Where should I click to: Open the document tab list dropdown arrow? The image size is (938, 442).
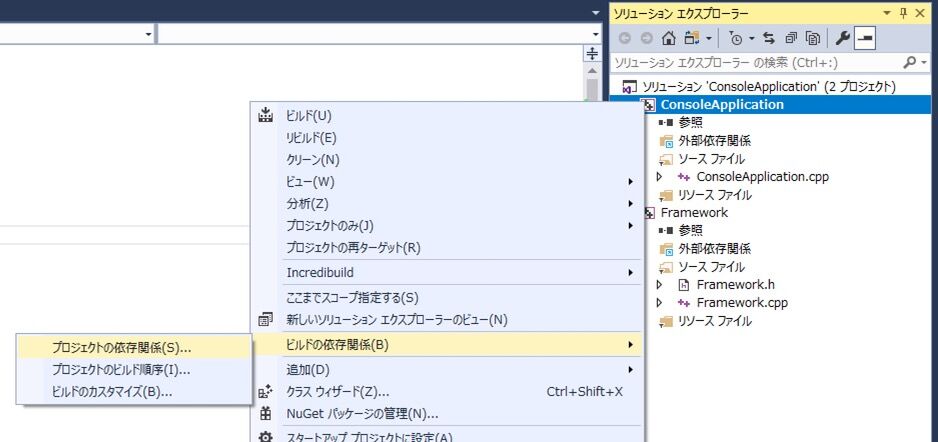[x=595, y=13]
